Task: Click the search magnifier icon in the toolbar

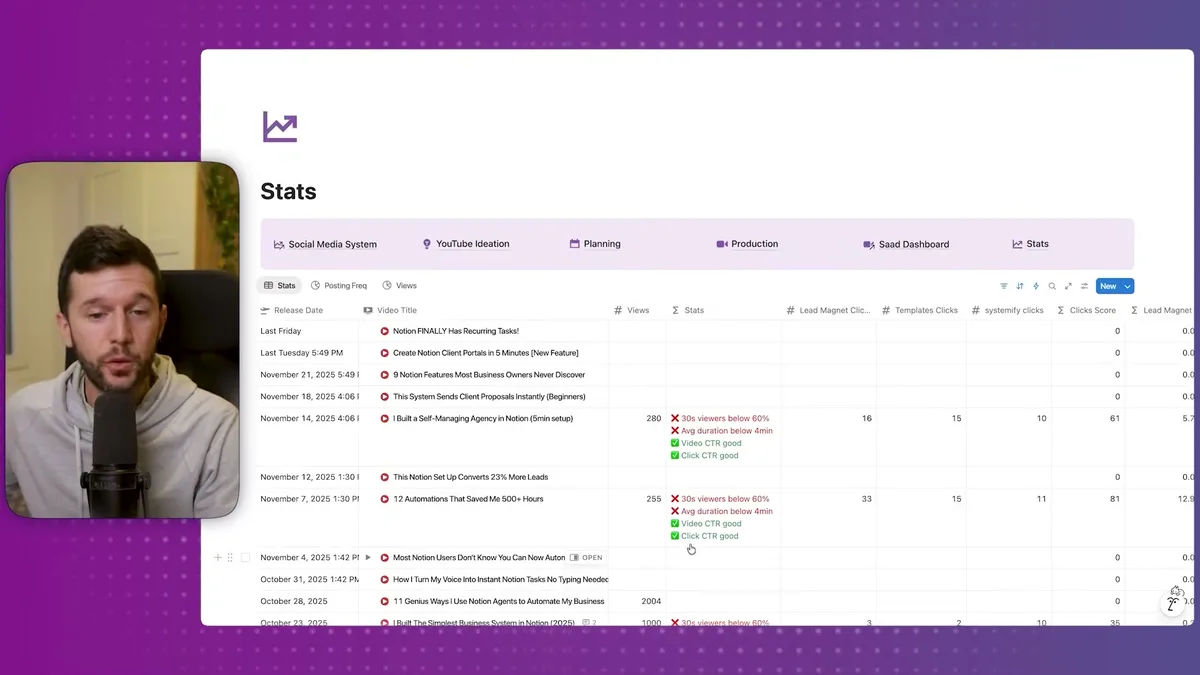Action: pos(1052,286)
